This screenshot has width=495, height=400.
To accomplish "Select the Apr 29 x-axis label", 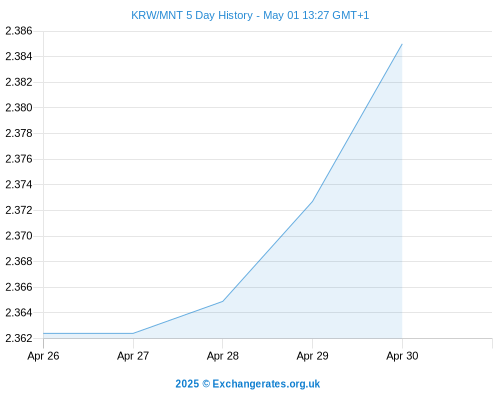I will (x=312, y=356).
